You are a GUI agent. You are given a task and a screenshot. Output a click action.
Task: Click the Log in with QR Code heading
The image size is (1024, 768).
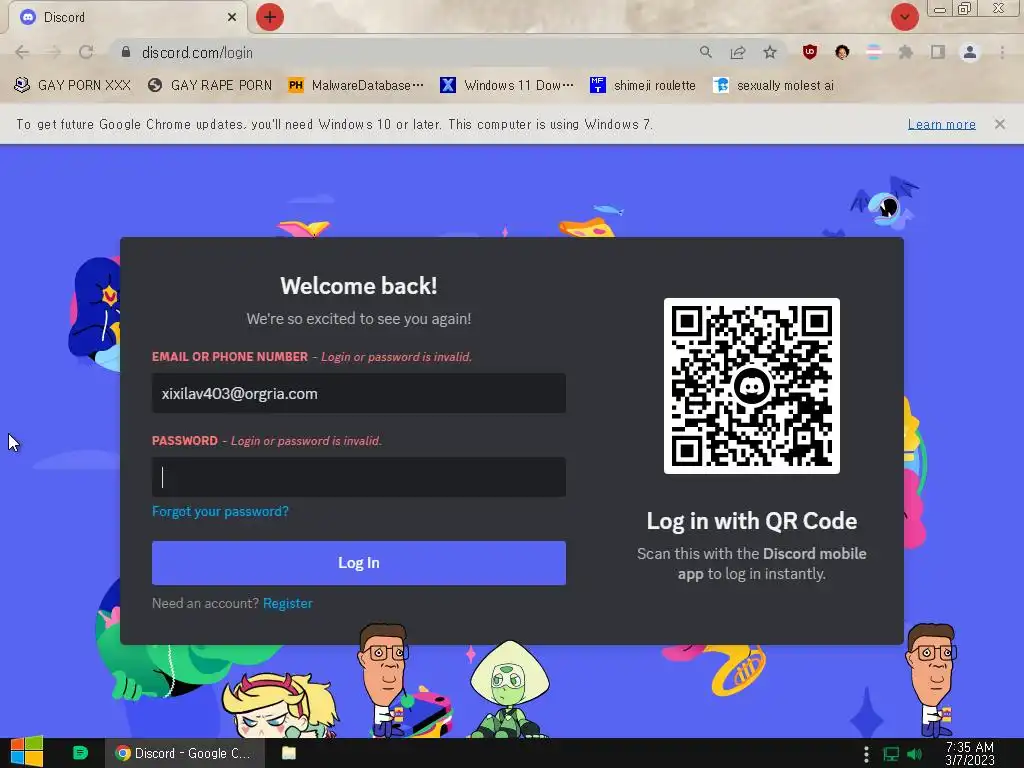click(x=752, y=521)
